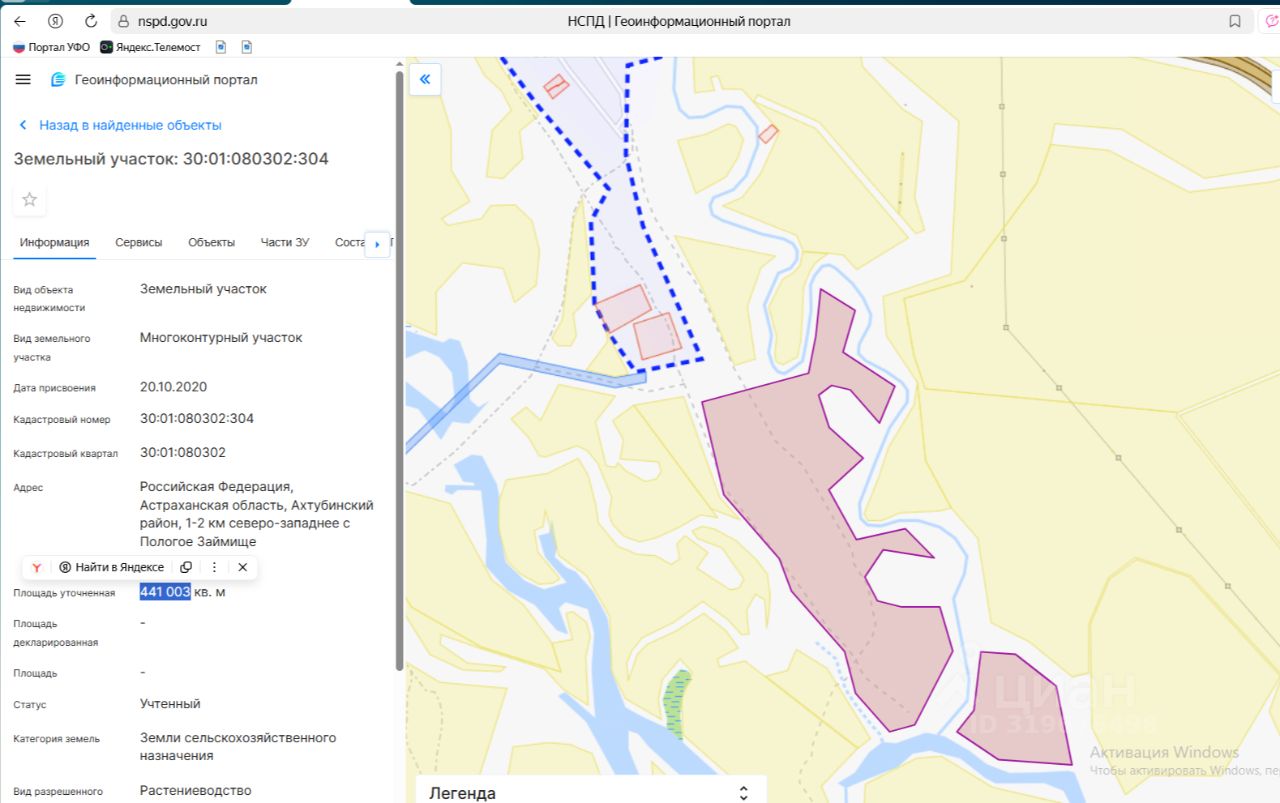Click the Геоинформационный портал logo

coord(154,80)
